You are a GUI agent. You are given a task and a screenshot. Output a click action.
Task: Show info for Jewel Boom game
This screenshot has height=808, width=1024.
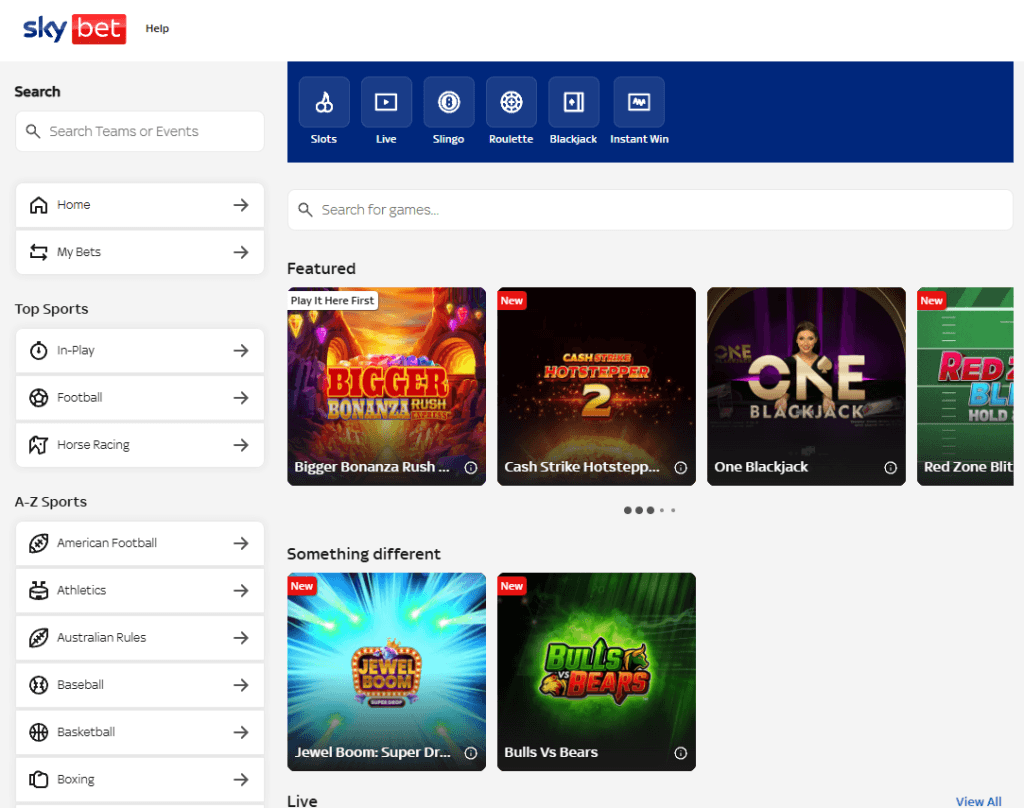click(471, 753)
